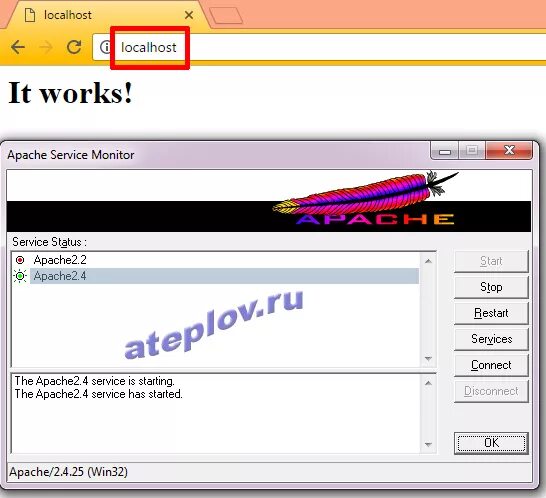This screenshot has width=546, height=498.
Task: Click the disabled Disconnect button
Action: (491, 391)
